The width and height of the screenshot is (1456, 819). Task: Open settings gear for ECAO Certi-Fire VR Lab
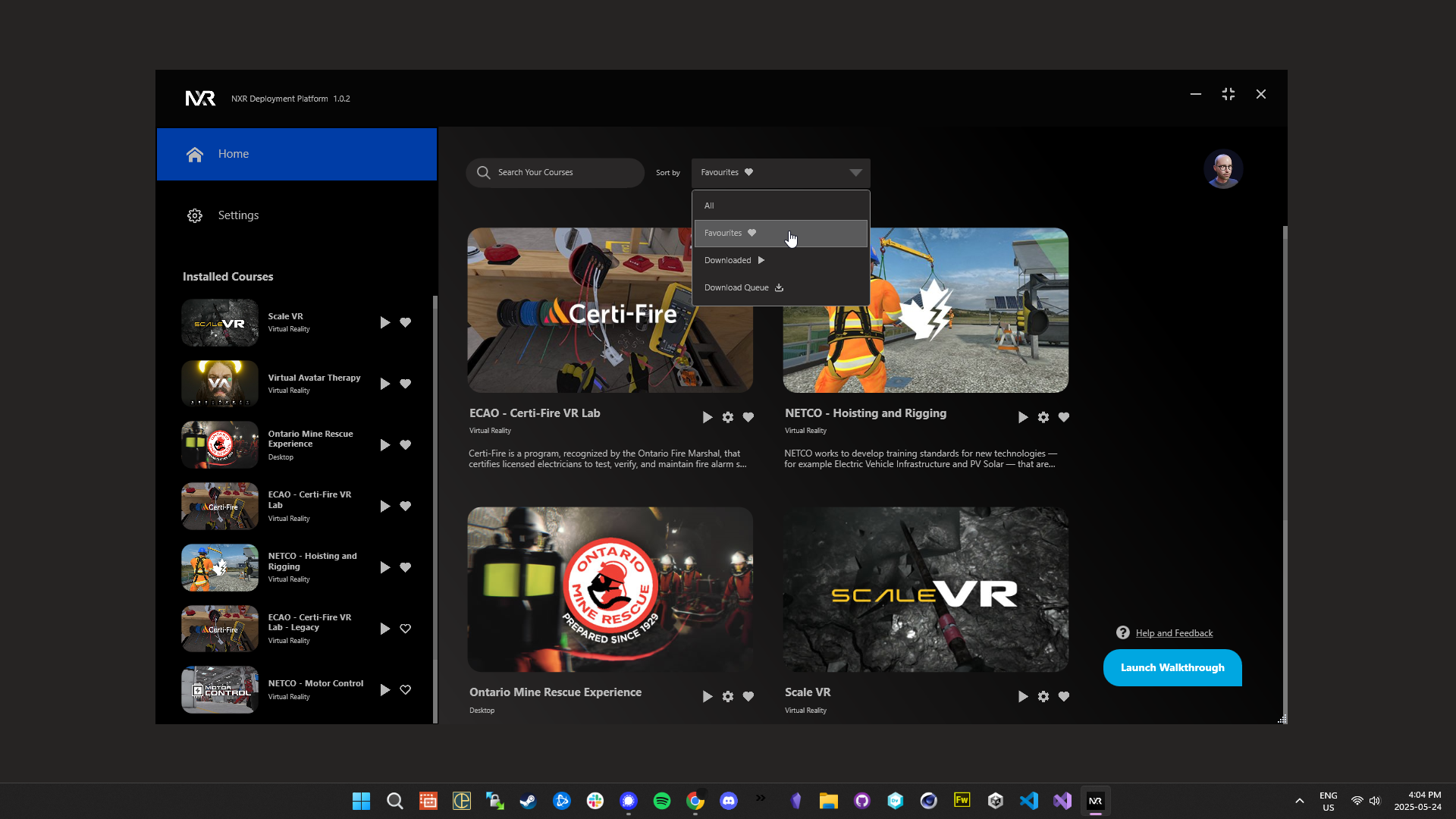click(728, 417)
